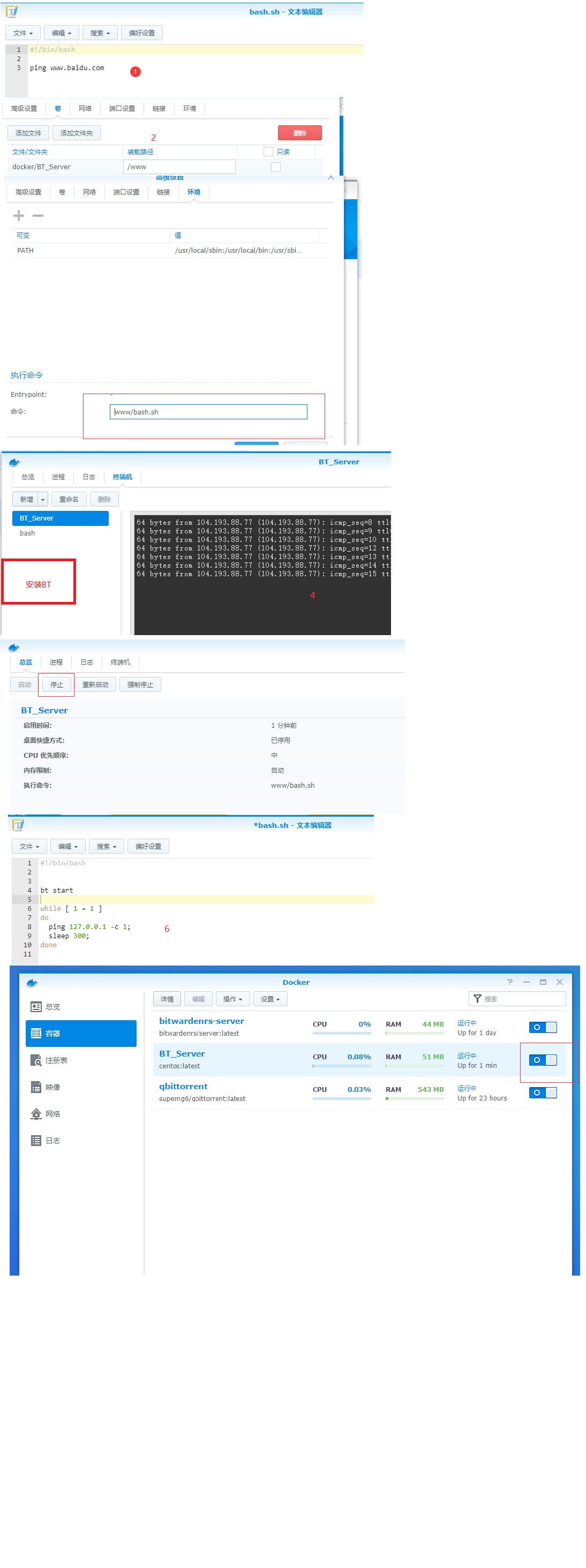Viewport: 586px width, 1568px height.
Task: Close the 高级设置 dialog with the X
Action: [x=331, y=178]
